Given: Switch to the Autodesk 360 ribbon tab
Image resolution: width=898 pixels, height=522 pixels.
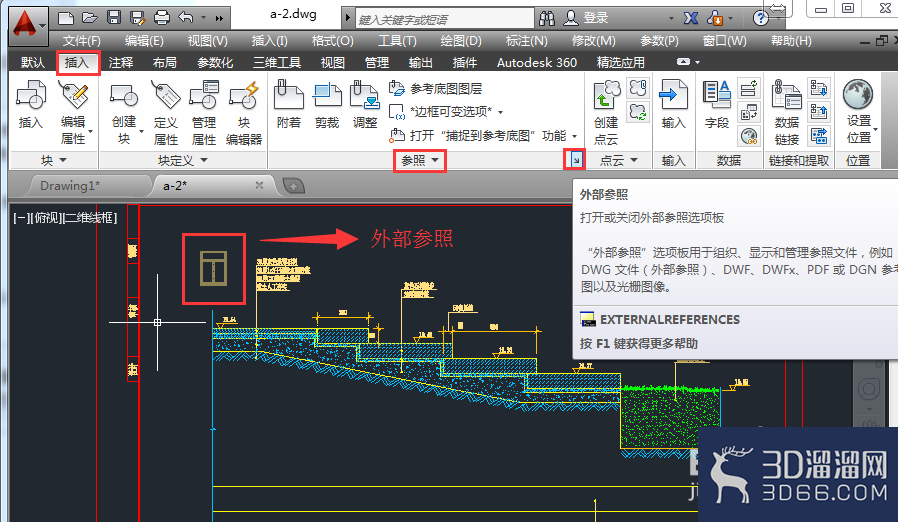Looking at the screenshot, I should coord(537,62).
